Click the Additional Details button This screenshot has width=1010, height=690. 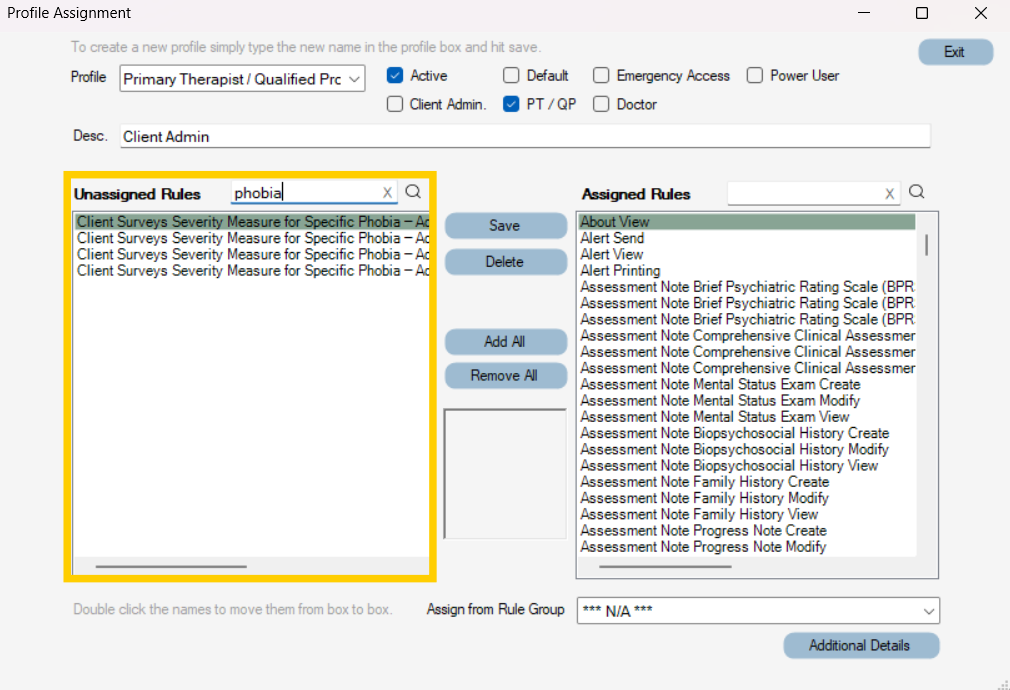point(861,645)
